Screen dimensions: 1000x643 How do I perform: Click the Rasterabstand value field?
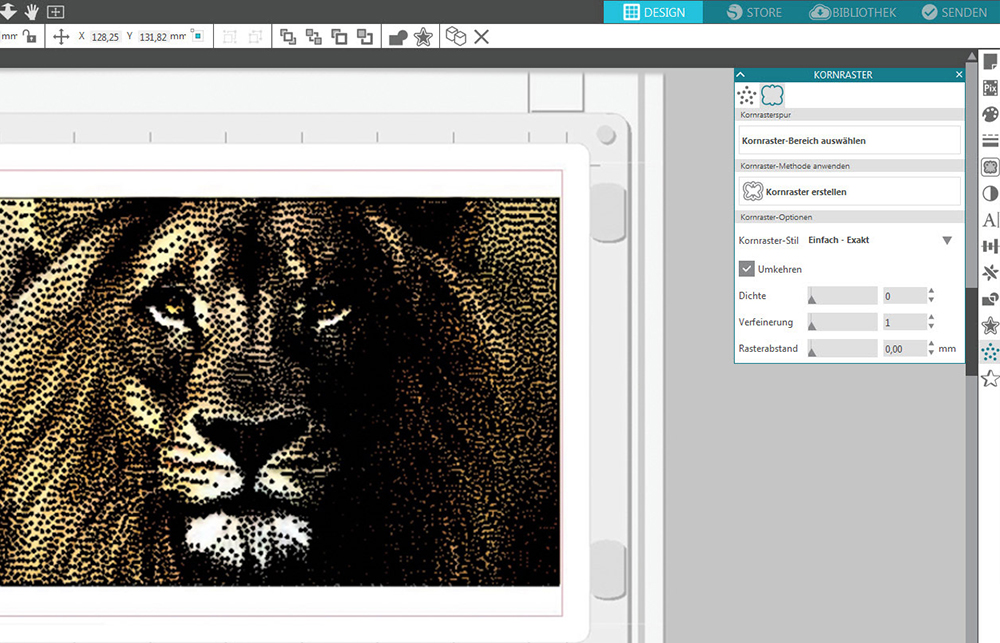tap(903, 349)
